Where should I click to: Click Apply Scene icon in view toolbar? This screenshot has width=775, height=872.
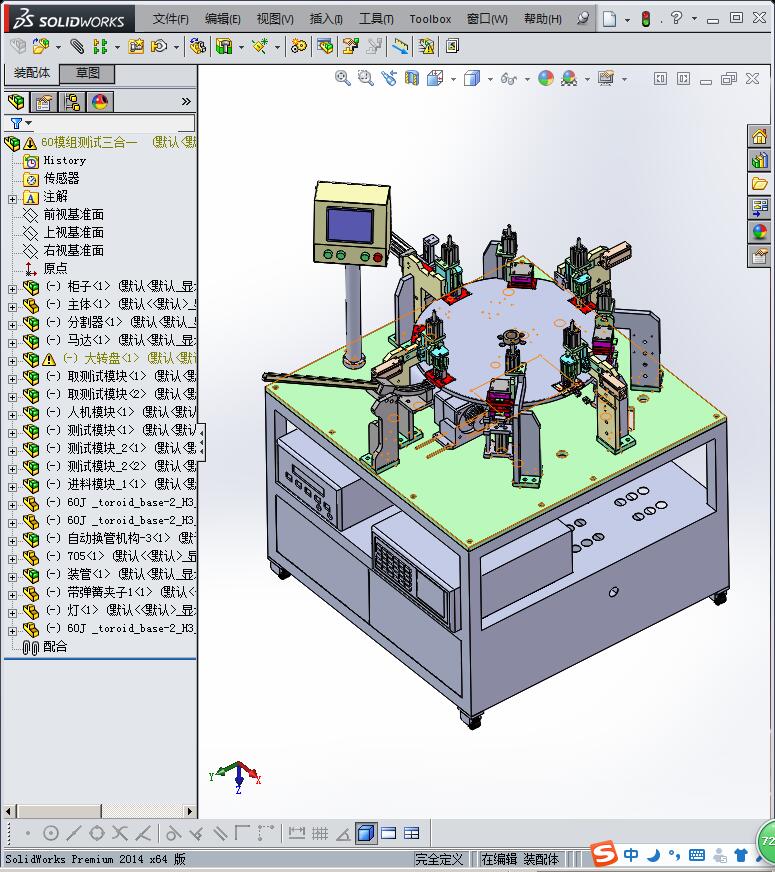click(569, 78)
